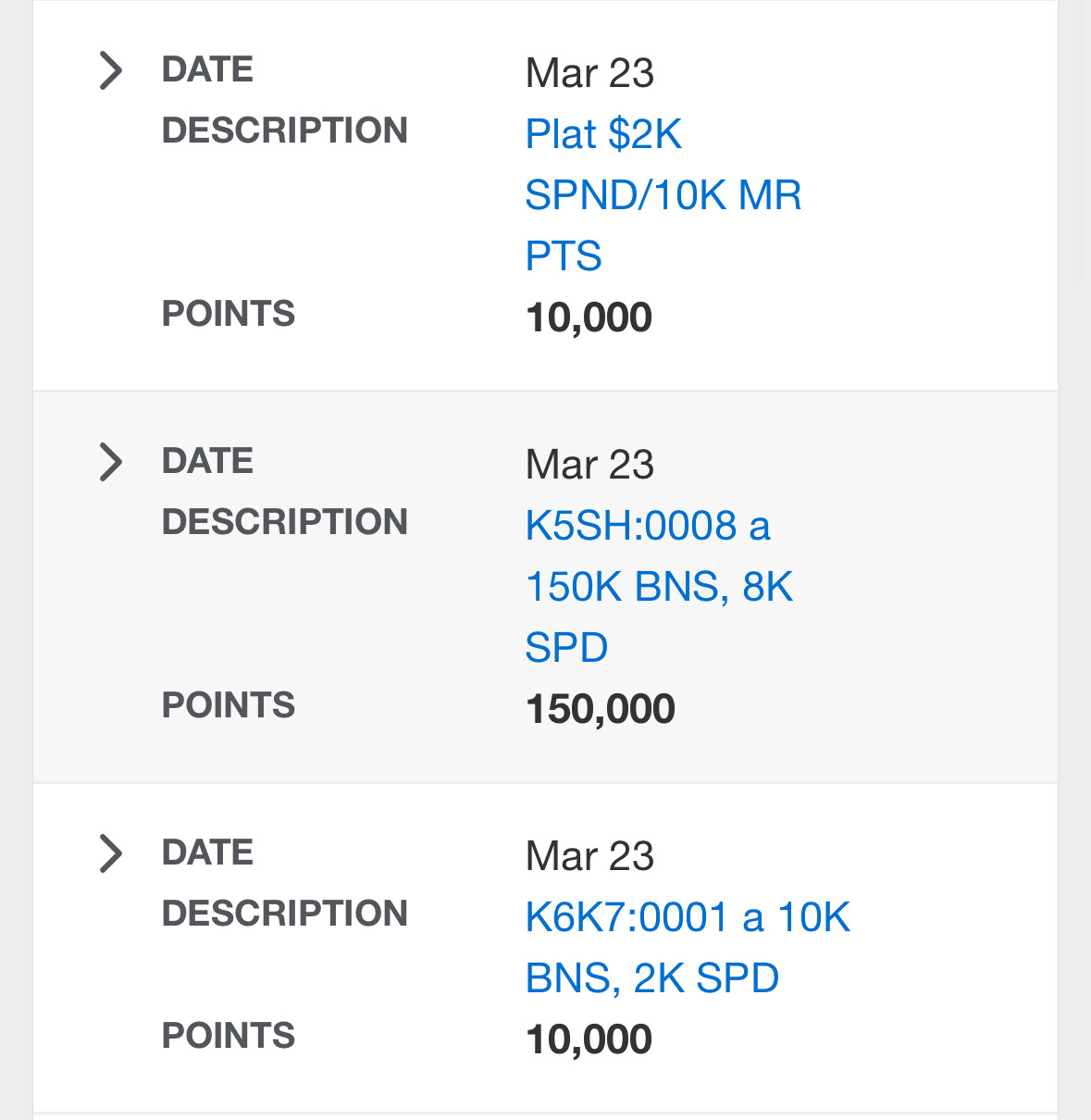Expand the K6K7:0001 transaction chevron
This screenshot has height=1120, width=1091.
click(x=110, y=854)
